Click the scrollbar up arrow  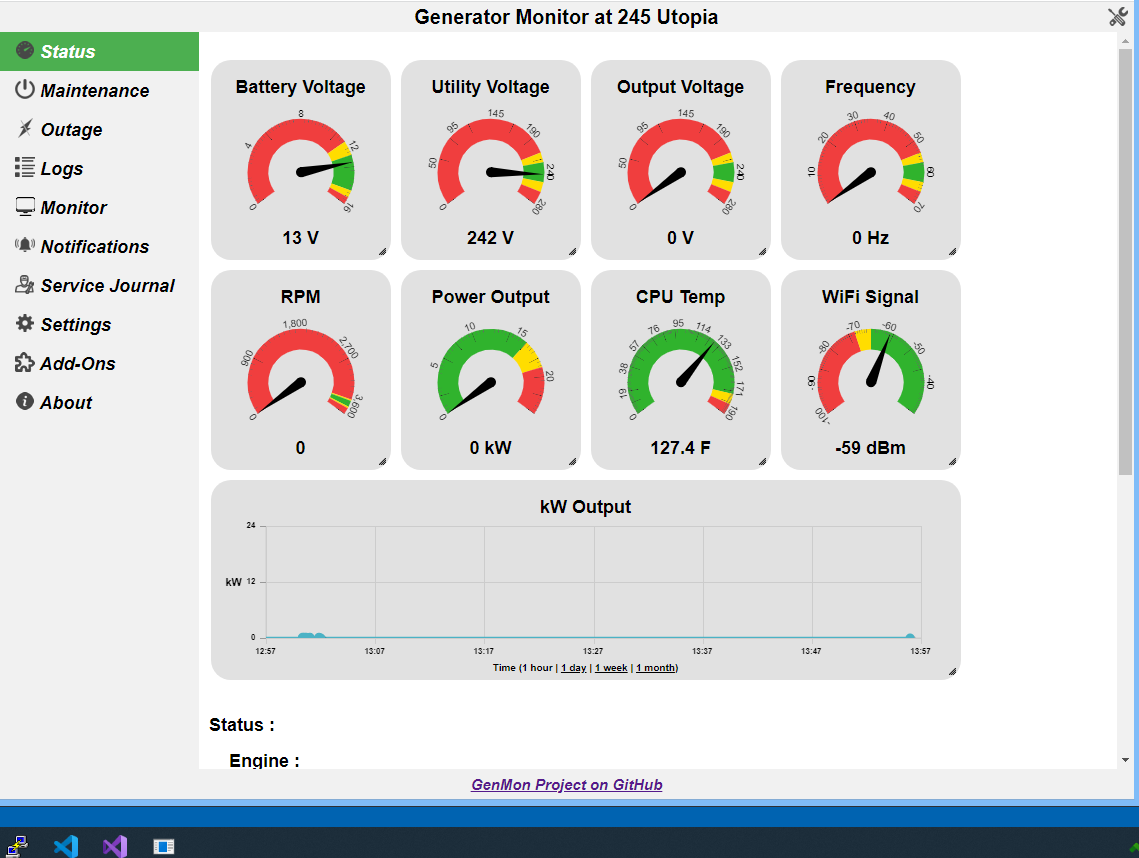pyautogui.click(x=1125, y=41)
